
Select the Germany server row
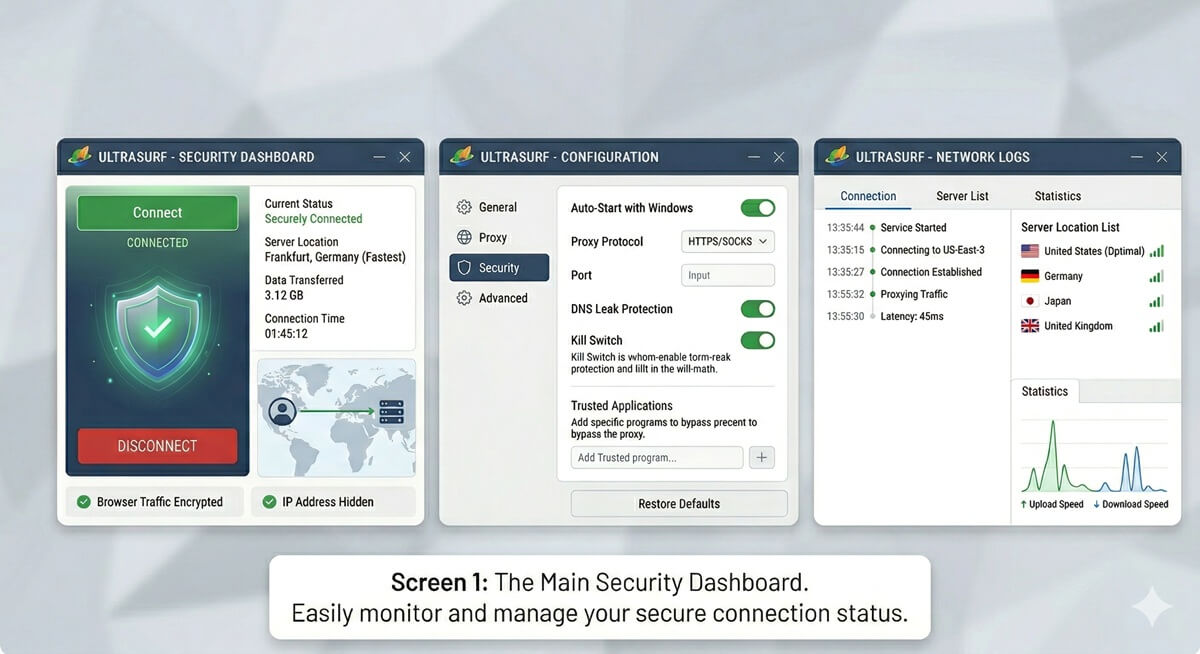click(x=1092, y=276)
